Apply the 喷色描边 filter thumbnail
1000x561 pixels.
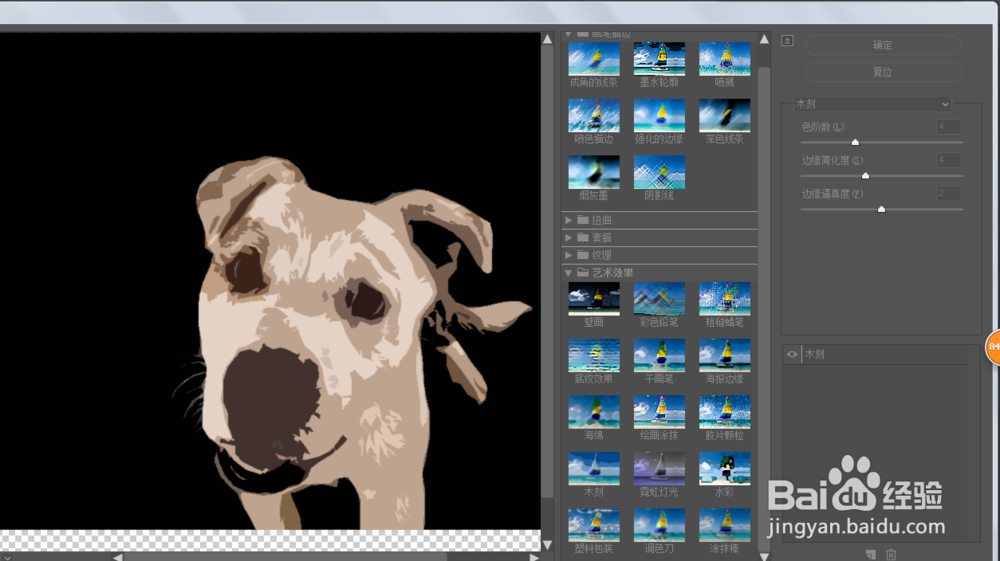594,115
